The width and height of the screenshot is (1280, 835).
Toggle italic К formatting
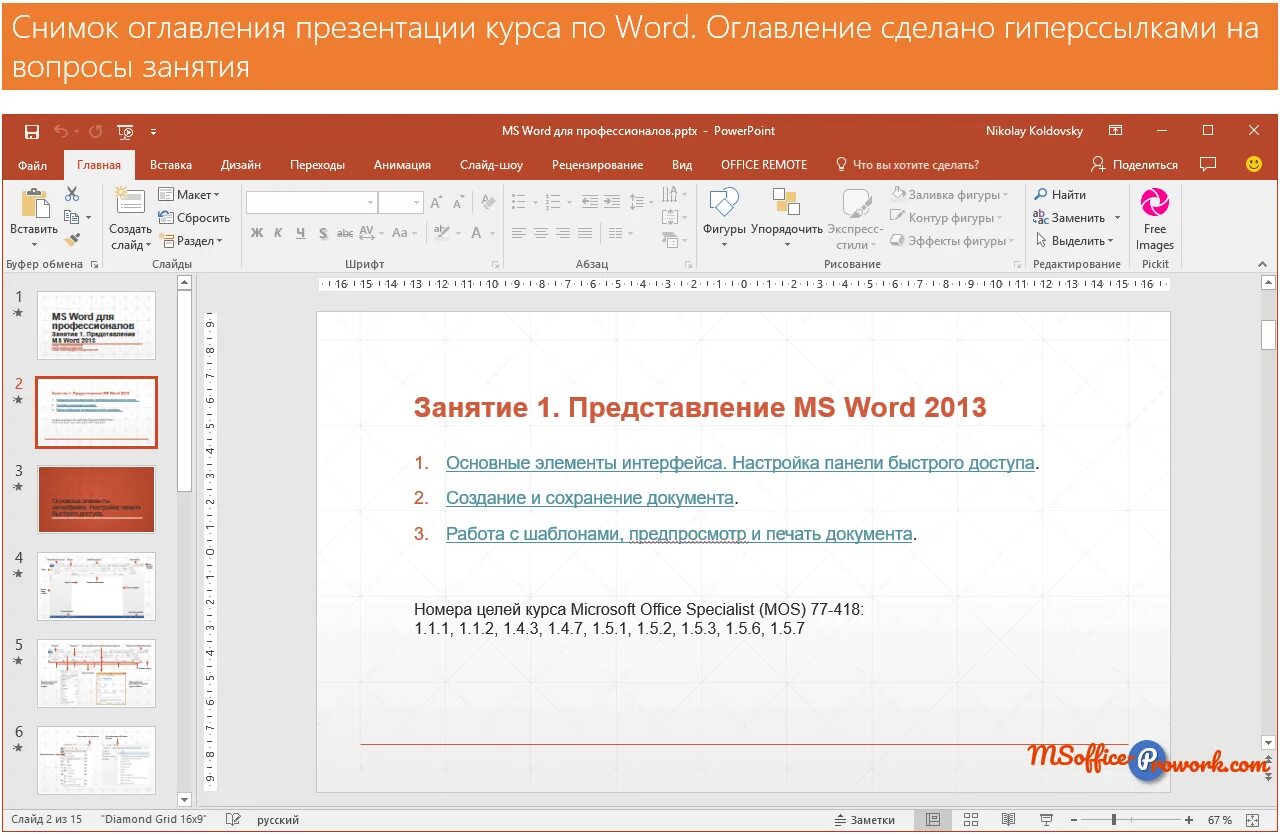click(278, 233)
